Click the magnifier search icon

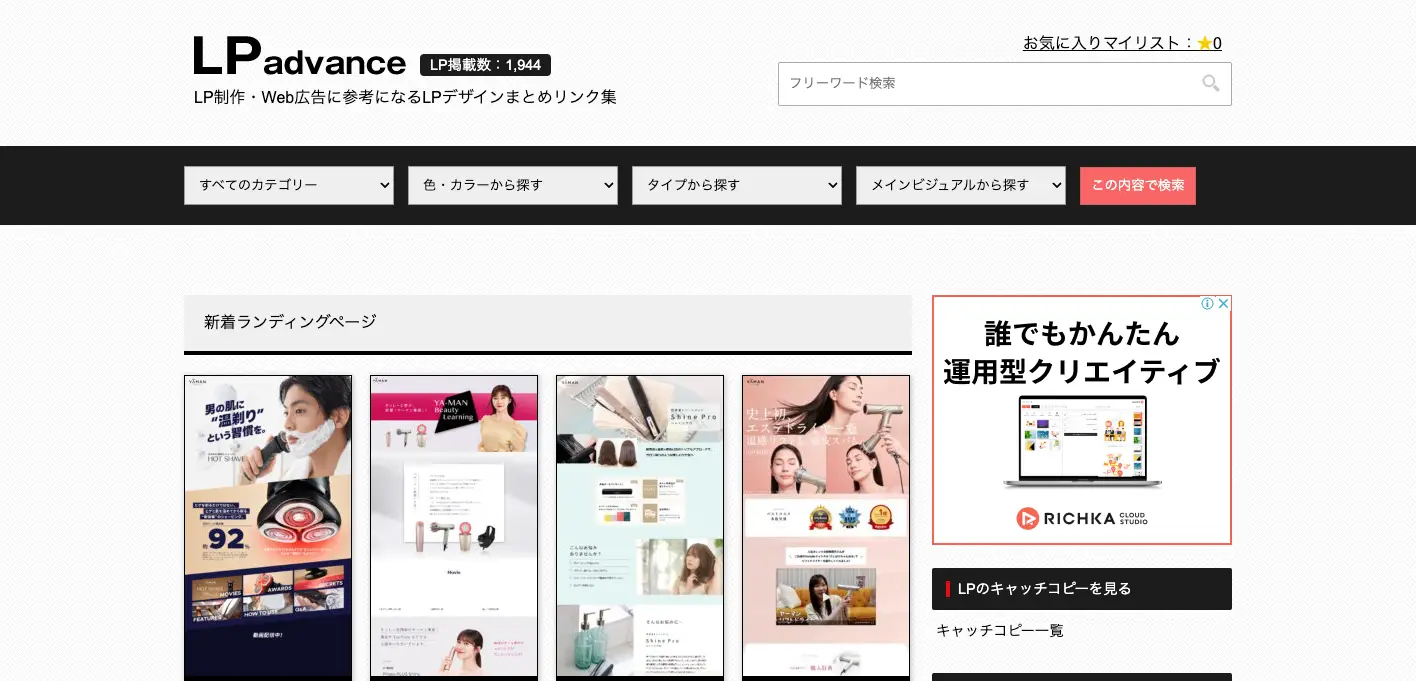1210,84
